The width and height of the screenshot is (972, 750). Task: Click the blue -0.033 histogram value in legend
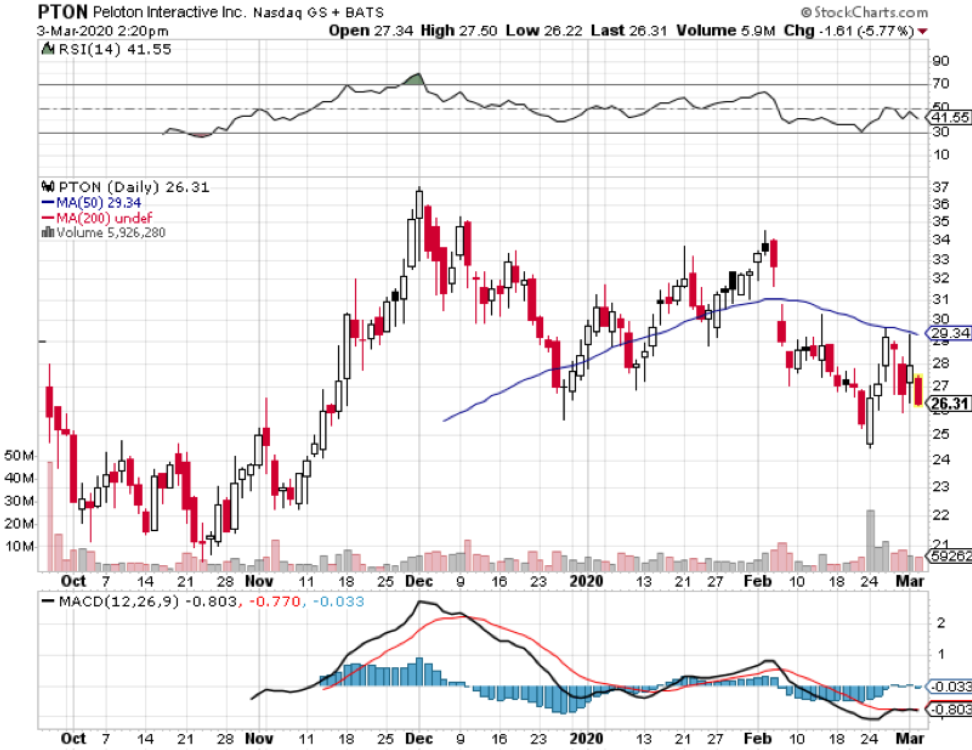[338, 601]
